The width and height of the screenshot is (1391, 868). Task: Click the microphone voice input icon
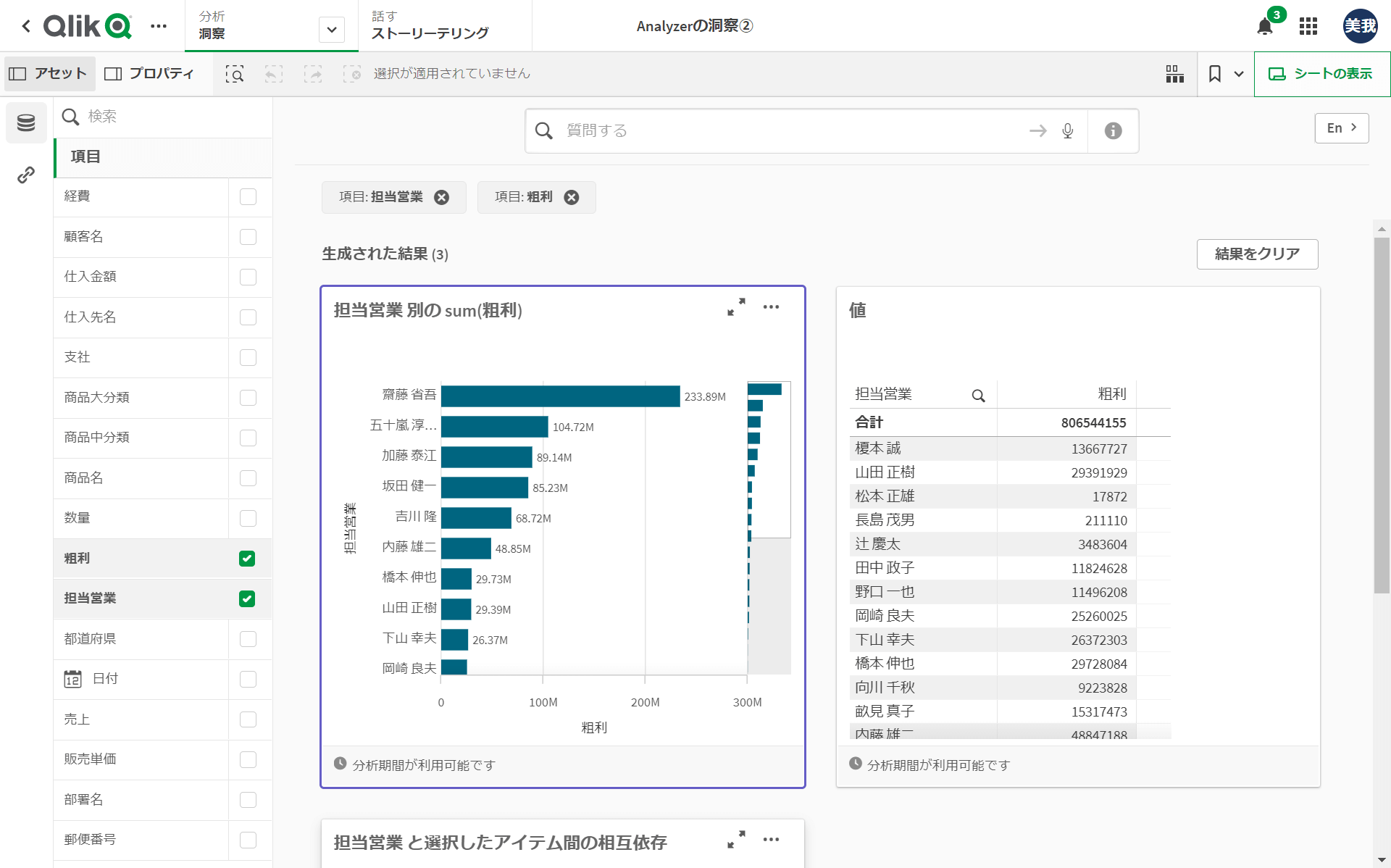tap(1067, 130)
